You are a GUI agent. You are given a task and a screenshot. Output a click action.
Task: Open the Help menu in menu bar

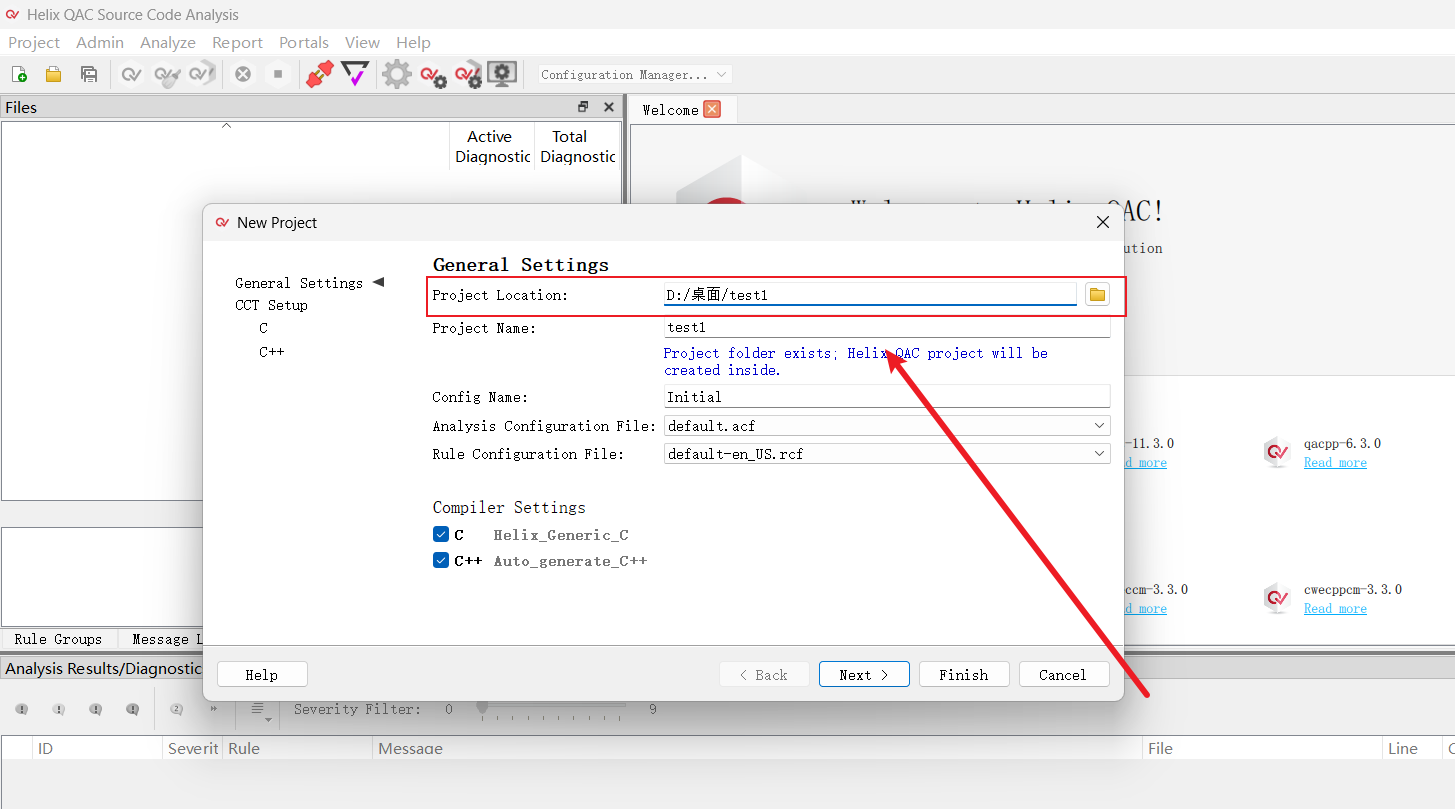(x=413, y=42)
